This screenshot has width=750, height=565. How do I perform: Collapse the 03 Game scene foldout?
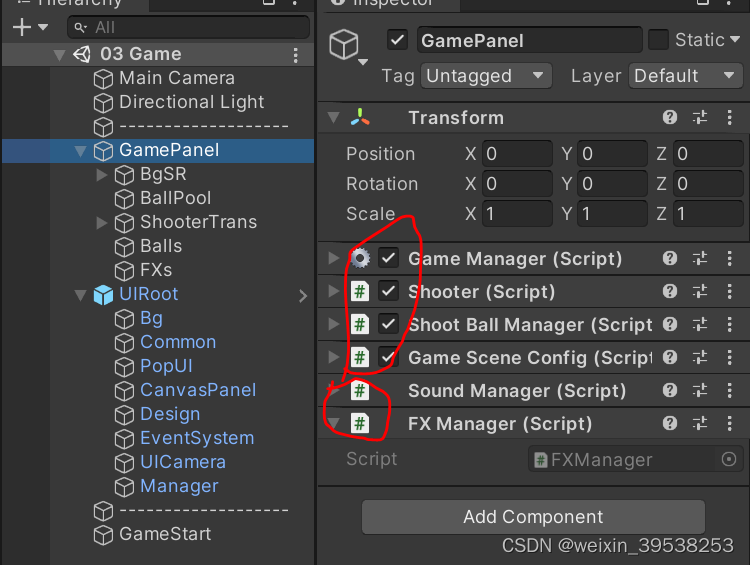coord(59,55)
